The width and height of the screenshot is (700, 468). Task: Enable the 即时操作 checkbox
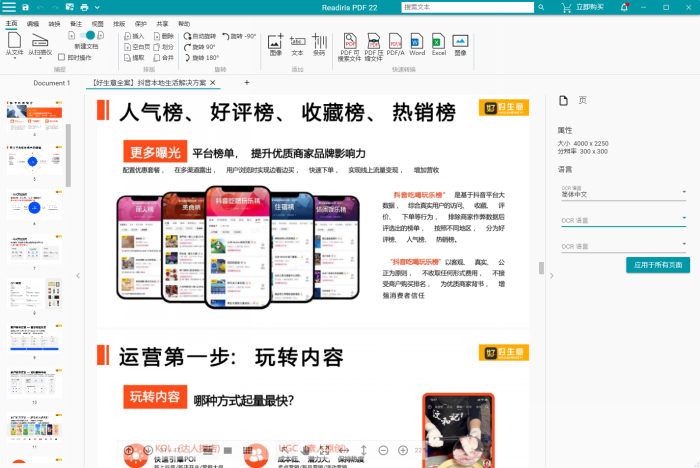tap(62, 57)
